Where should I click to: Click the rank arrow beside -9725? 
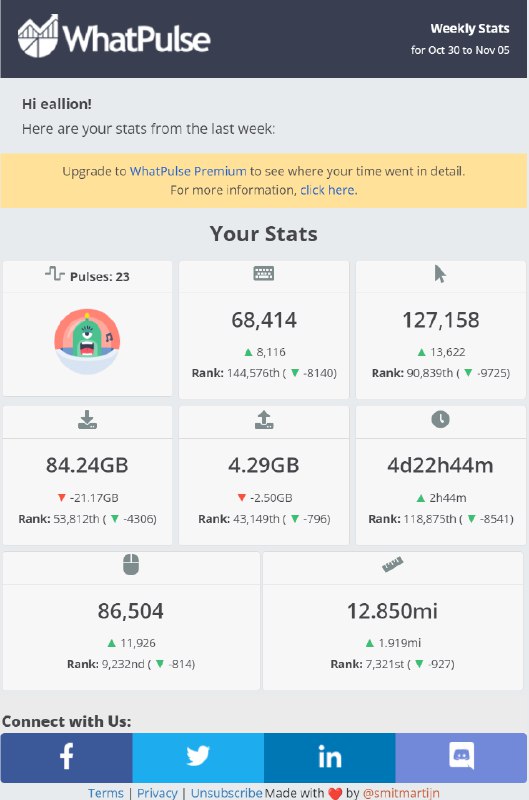tap(468, 373)
